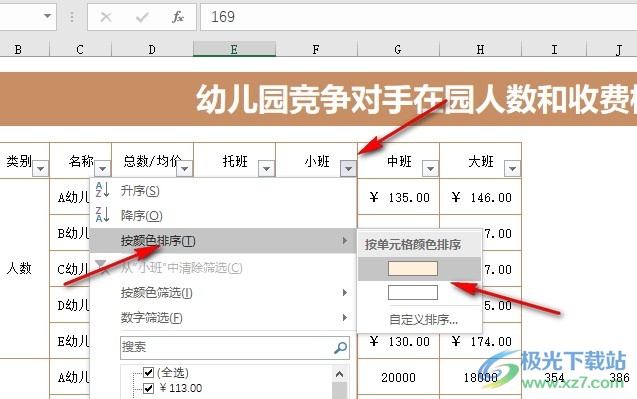The width and height of the screenshot is (637, 399).
Task: Select column G header
Action: coord(398,50)
